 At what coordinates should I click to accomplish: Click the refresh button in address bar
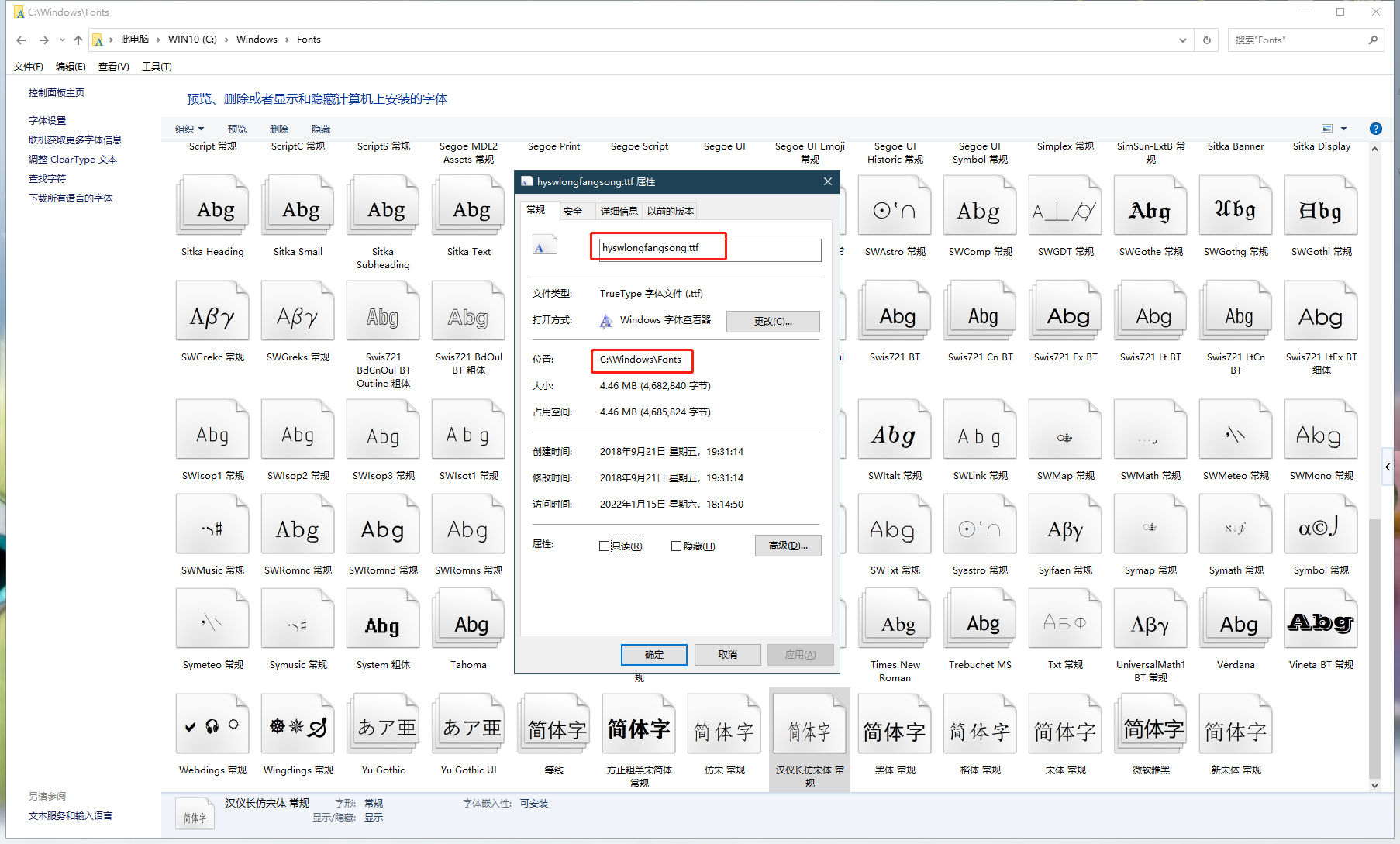(x=1207, y=40)
